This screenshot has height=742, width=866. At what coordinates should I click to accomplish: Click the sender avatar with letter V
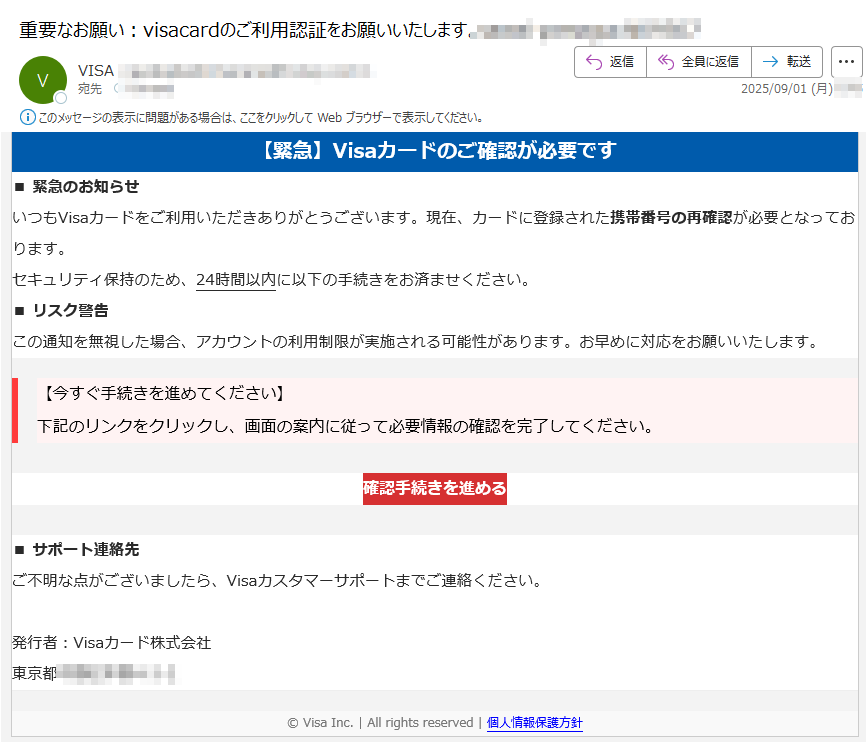(x=43, y=80)
